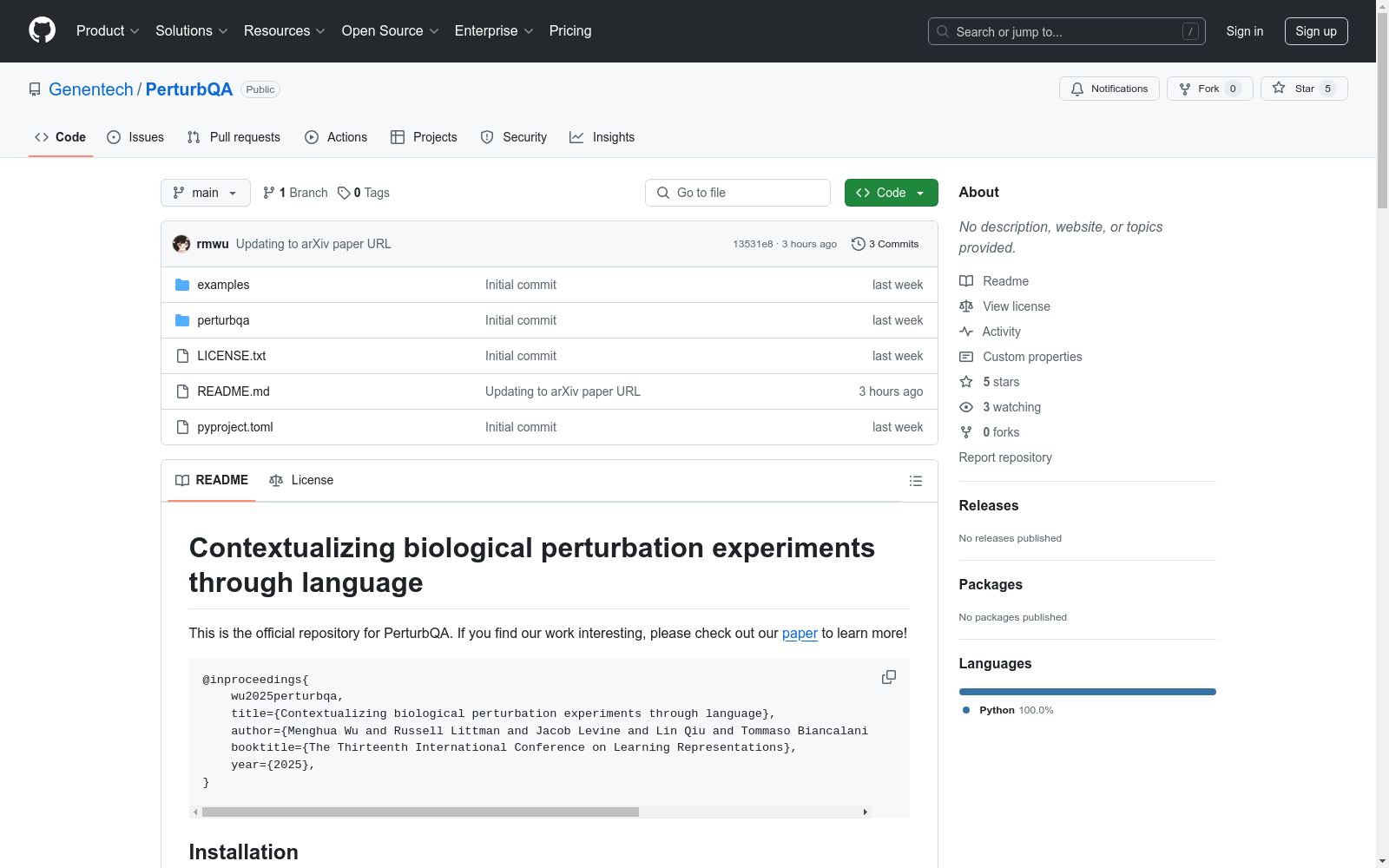Expand the Resources menu
This screenshot has width=1389, height=868.
pos(285,31)
